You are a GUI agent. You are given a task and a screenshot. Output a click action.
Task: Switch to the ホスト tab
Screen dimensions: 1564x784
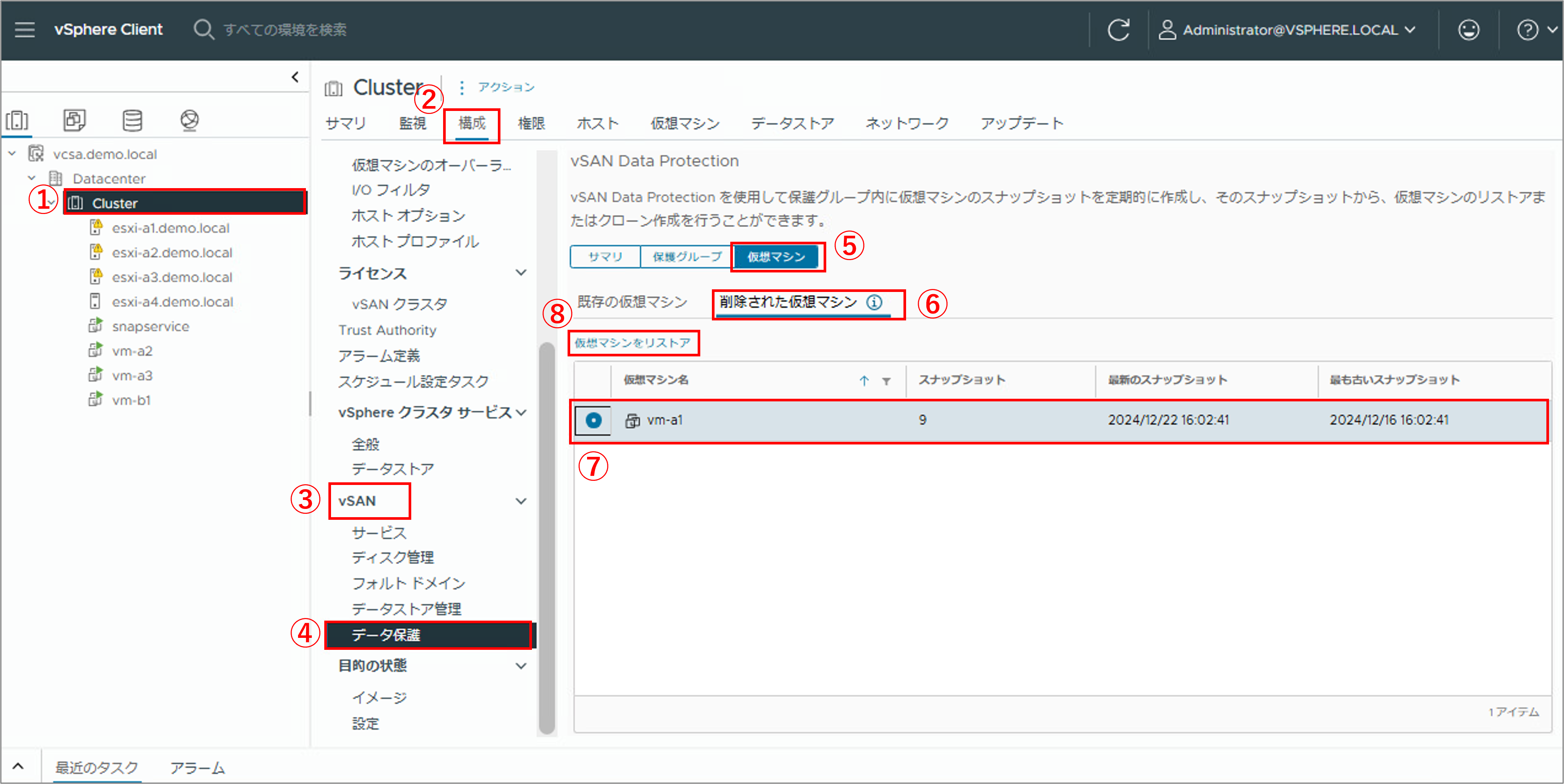(x=597, y=123)
